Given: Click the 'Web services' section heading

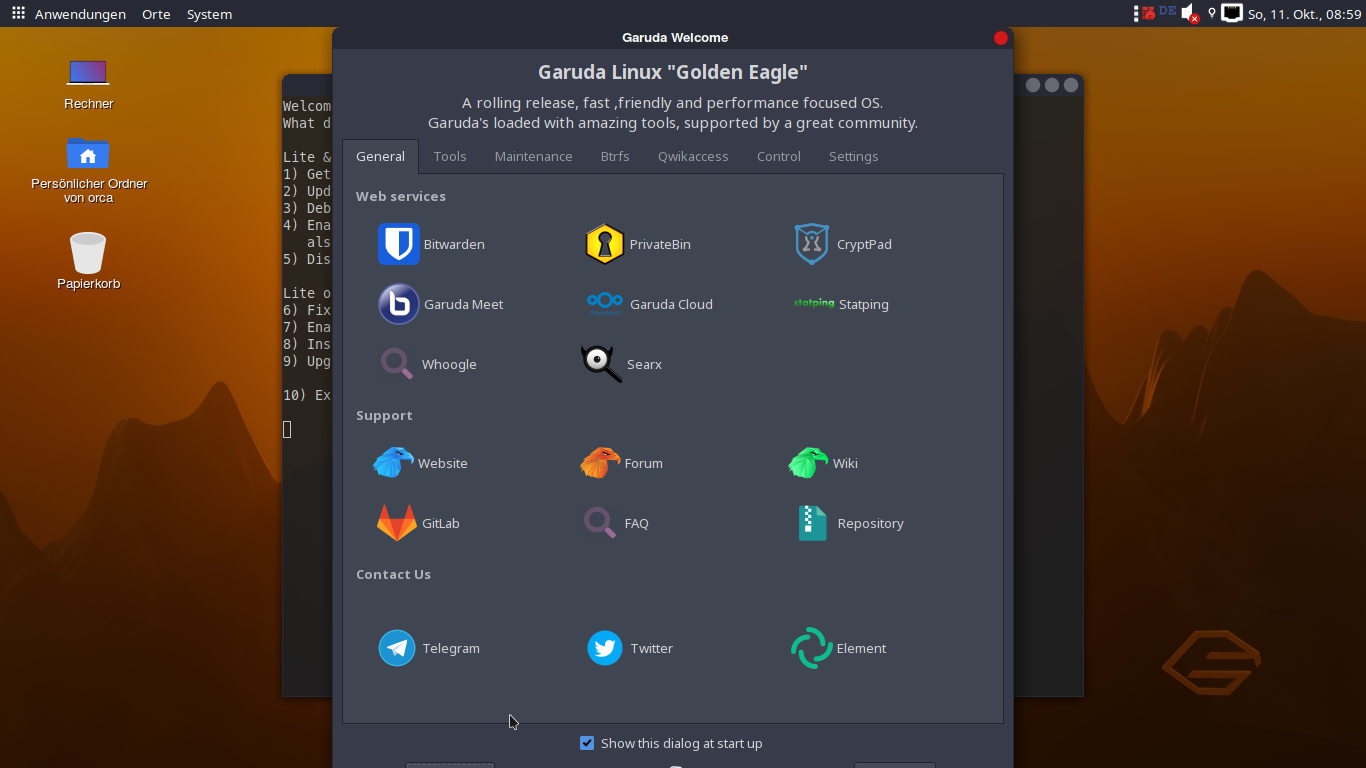Looking at the screenshot, I should click(401, 196).
